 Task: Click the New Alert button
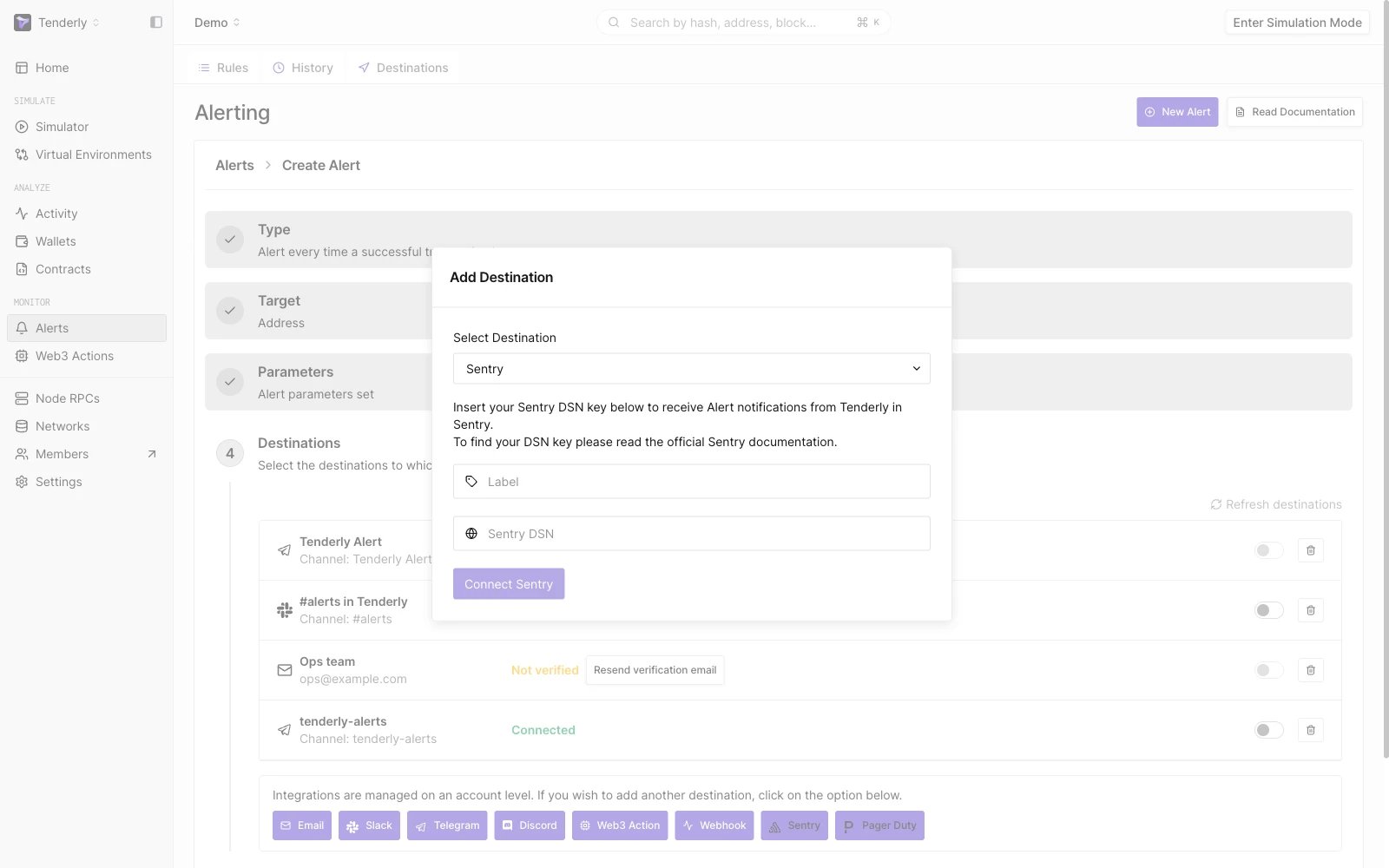1177,112
